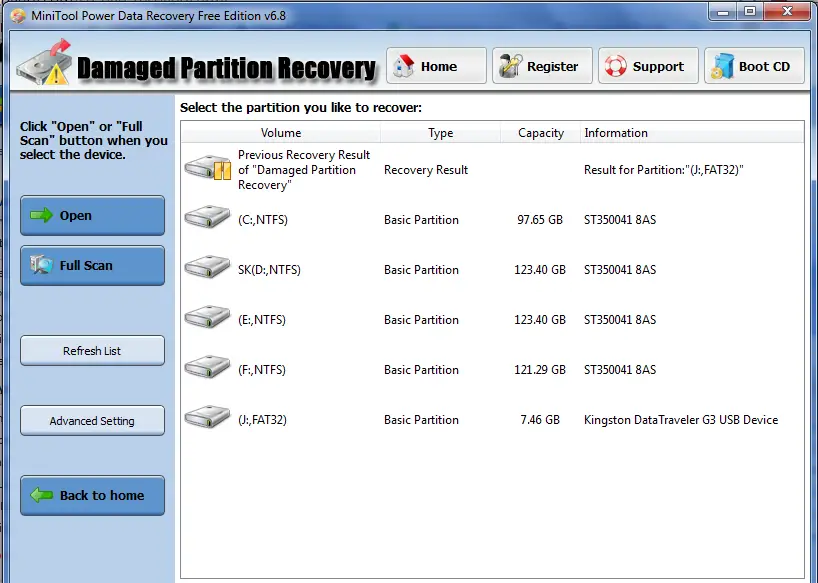Click "Kingston DataTraveler G3 USB Device" text

coord(681,420)
